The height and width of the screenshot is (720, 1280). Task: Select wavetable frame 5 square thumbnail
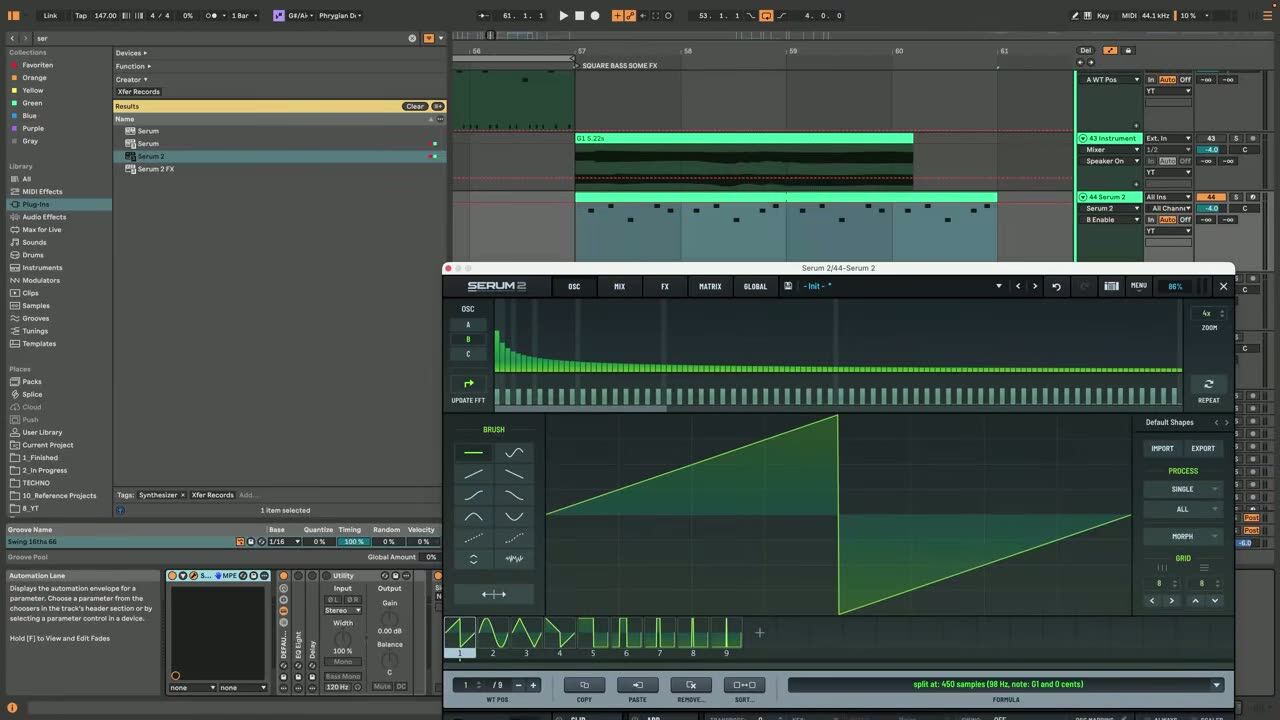tap(592, 632)
